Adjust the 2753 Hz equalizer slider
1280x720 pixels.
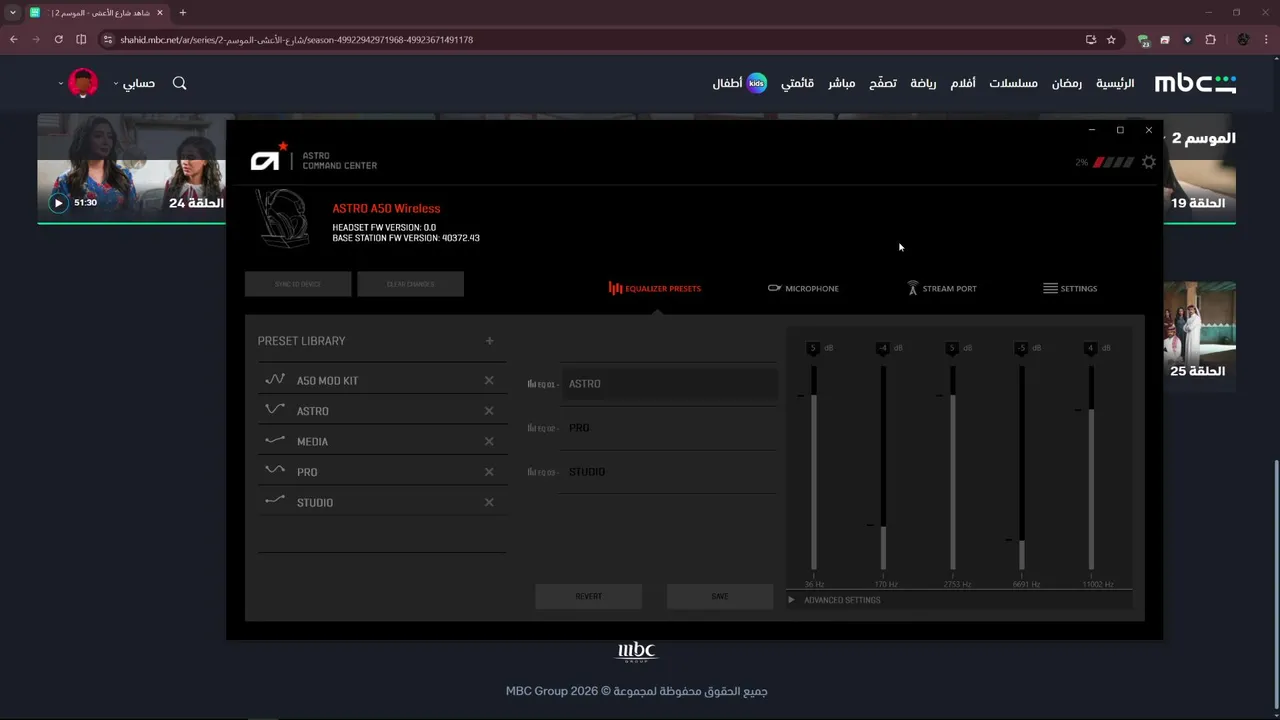click(952, 468)
